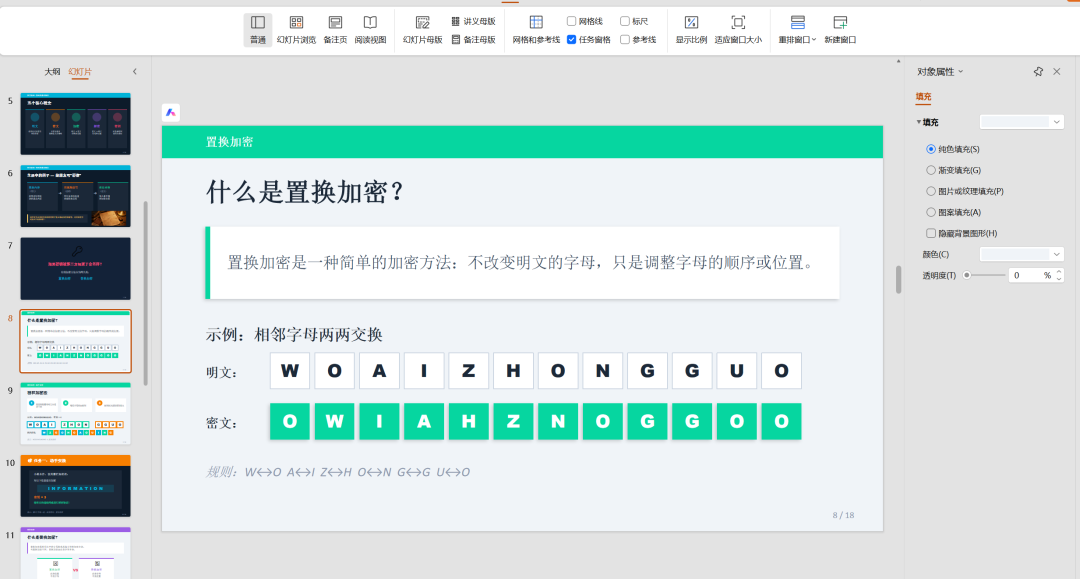Screen dimensions: 1080x579
Task: Switch to Reading View (阅读视图)
Action: (x=371, y=30)
